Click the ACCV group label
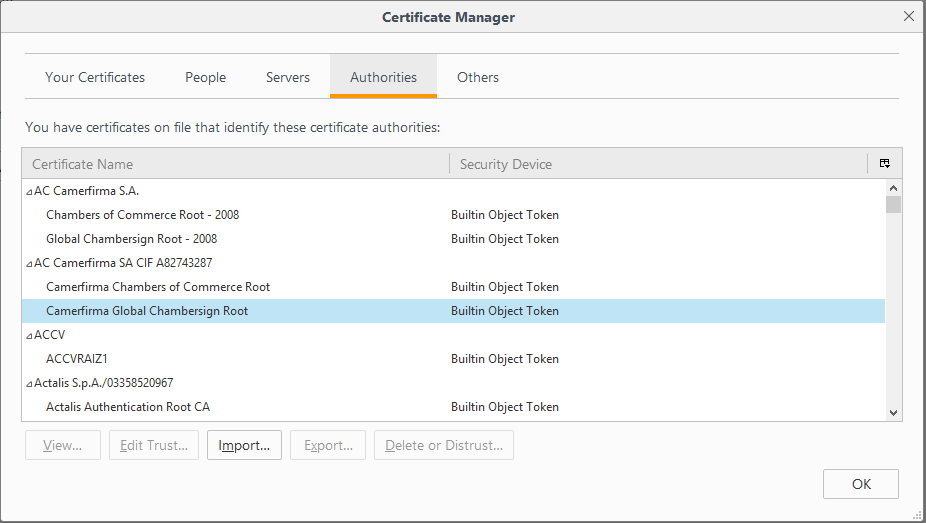This screenshot has height=523, width=926. (x=50, y=335)
